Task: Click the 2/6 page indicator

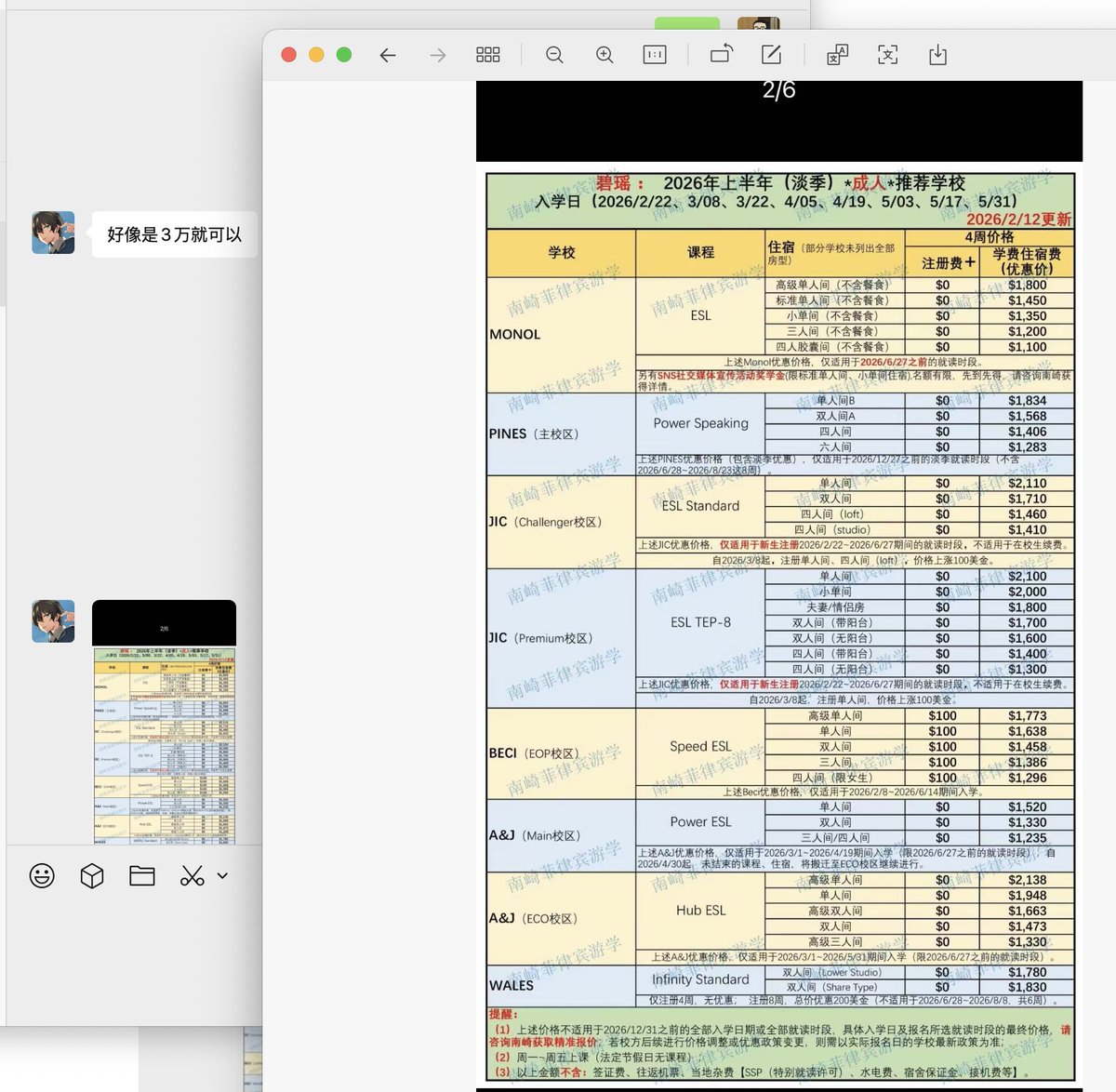Action: [778, 90]
